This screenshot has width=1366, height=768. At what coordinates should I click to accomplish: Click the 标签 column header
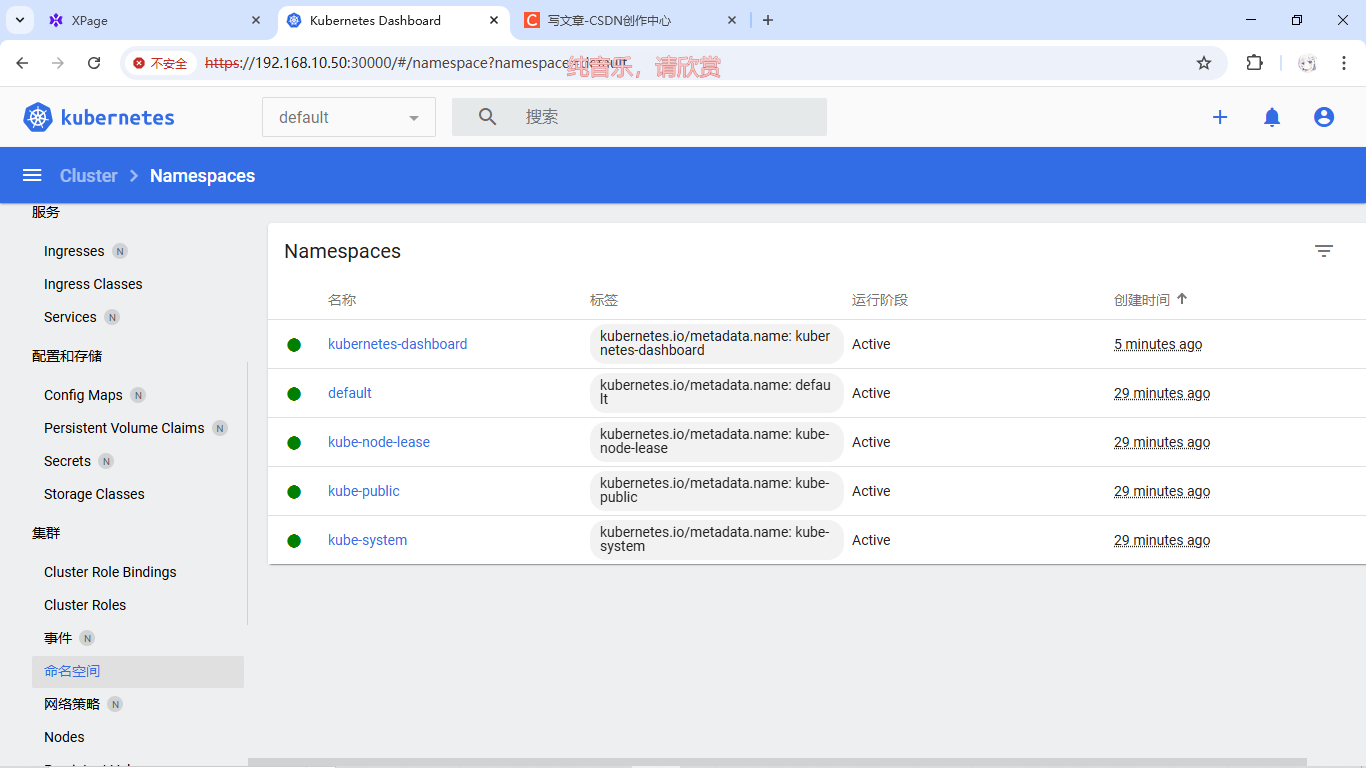pos(604,300)
